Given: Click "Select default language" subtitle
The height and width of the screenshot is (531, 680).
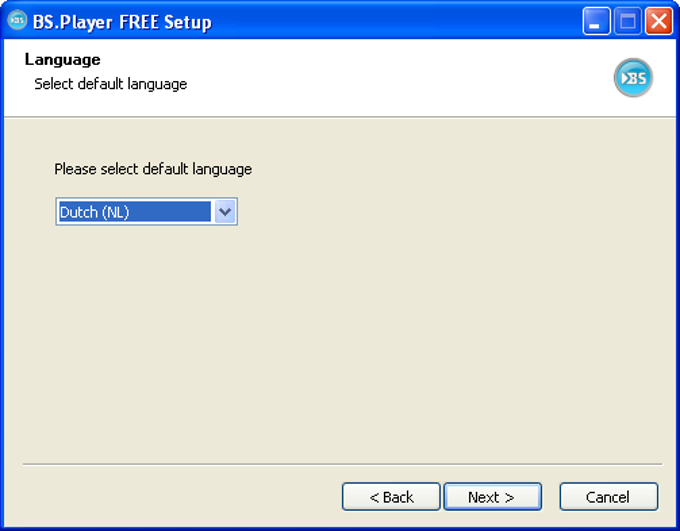Looking at the screenshot, I should (x=111, y=84).
